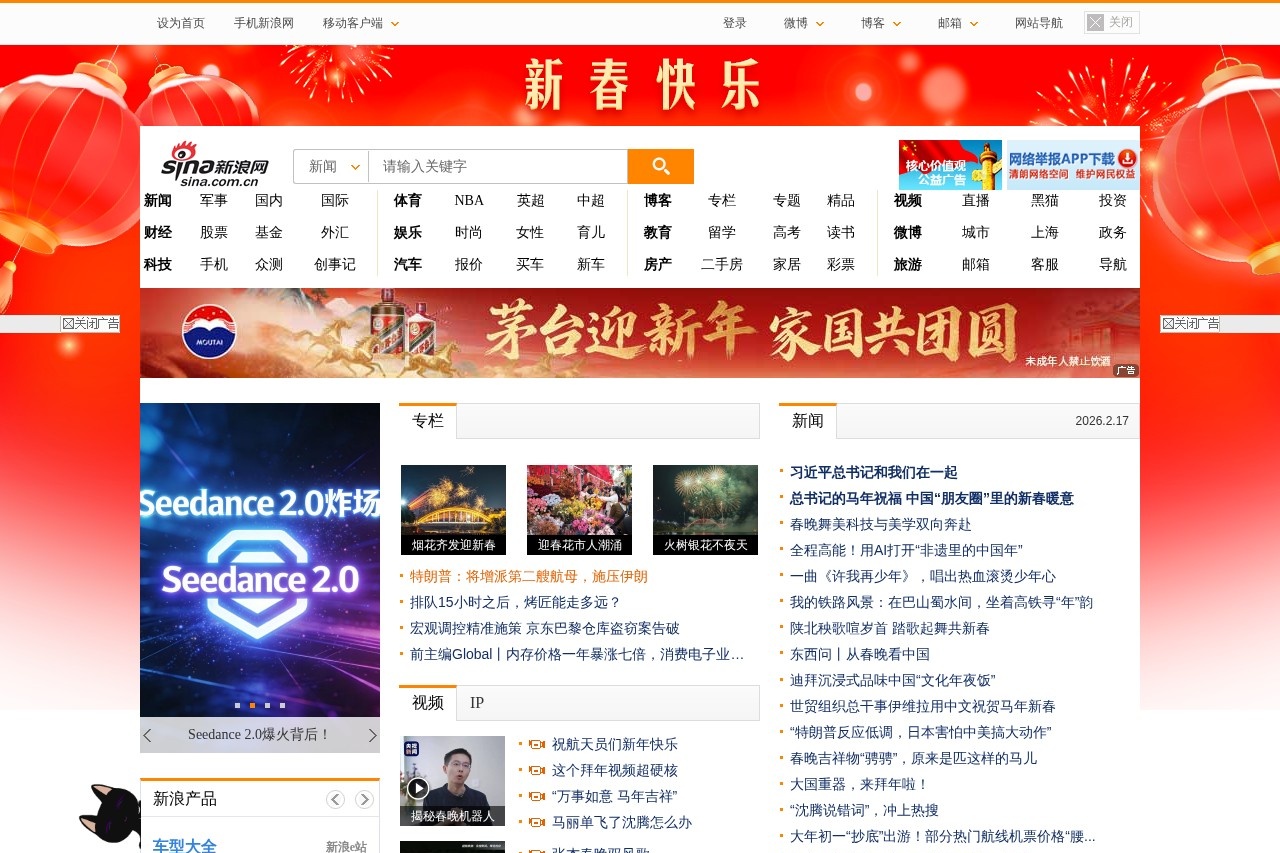Click the 登录 link
1280x853 pixels.
[735, 23]
